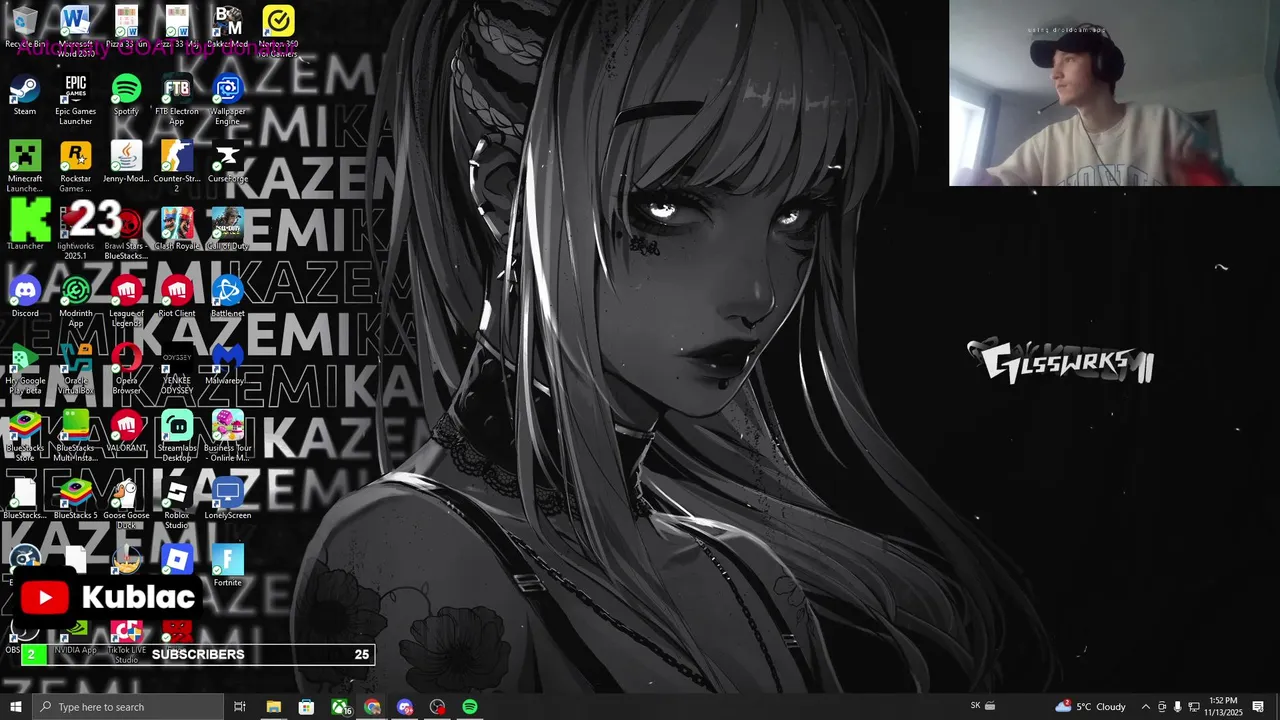Expand hidden system tray icons
The image size is (1280, 720).
[x=1146, y=707]
